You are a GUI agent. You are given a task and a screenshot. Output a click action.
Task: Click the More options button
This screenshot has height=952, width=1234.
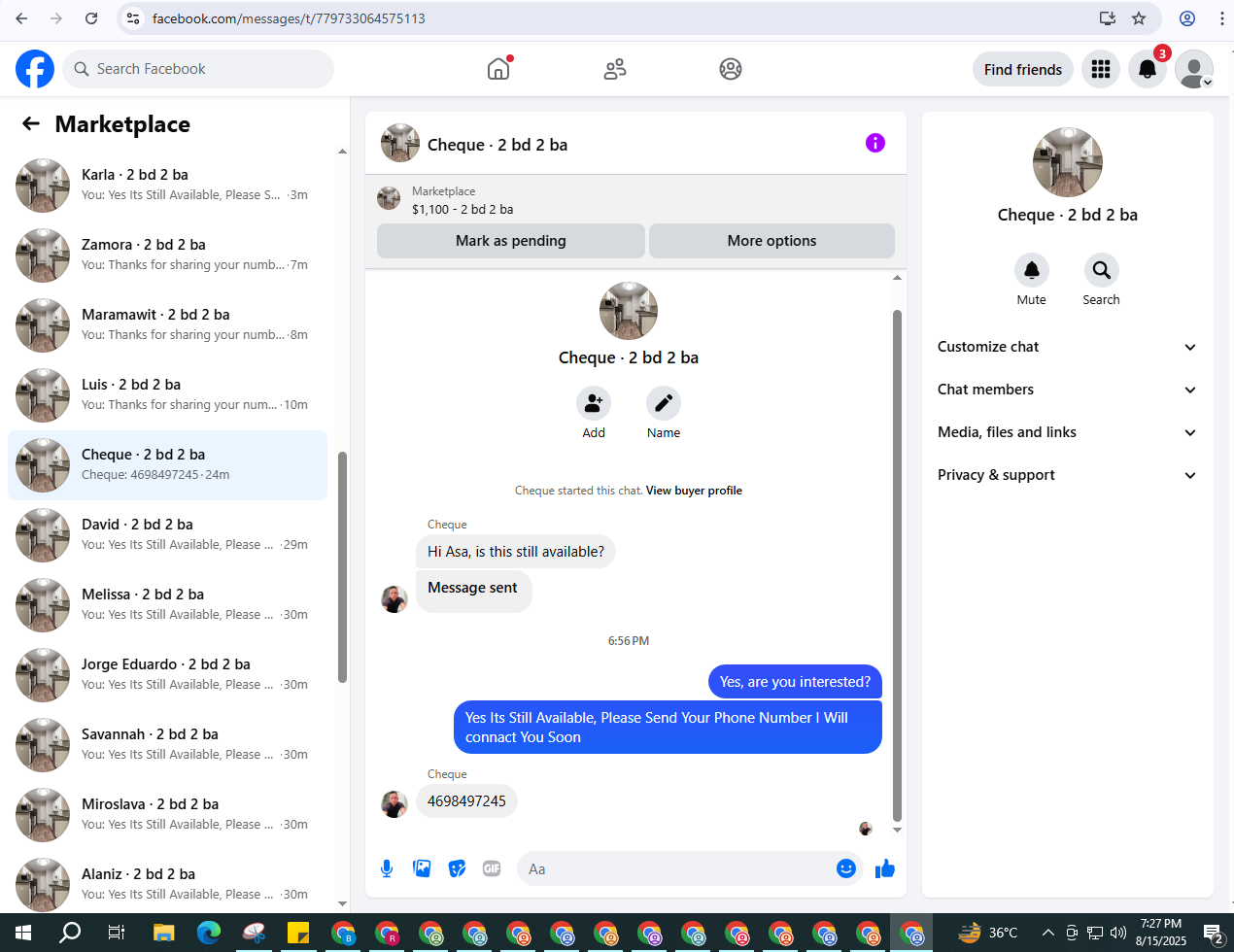click(771, 241)
